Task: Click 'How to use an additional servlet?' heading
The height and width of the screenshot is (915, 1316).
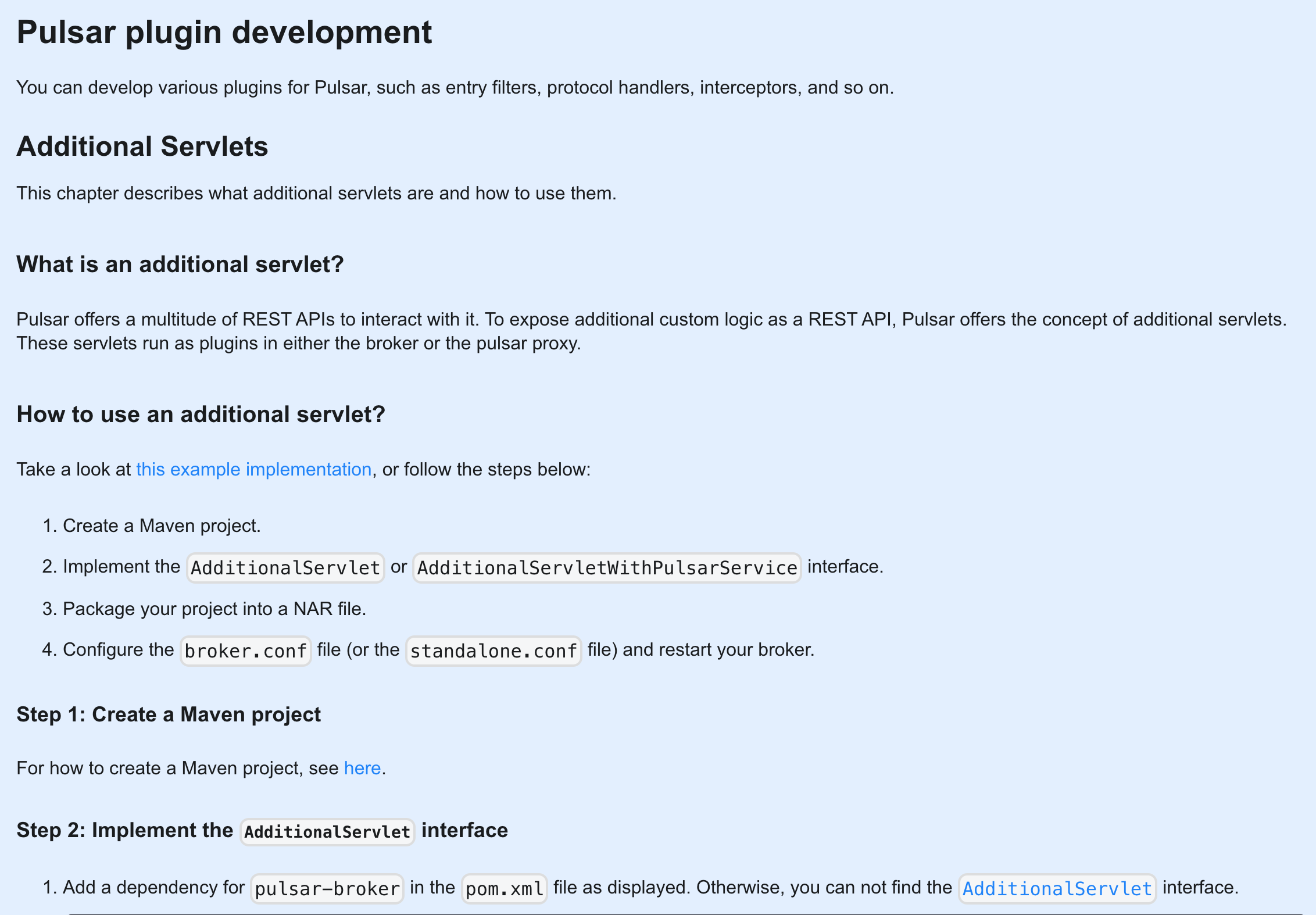Action: pyautogui.click(x=201, y=414)
